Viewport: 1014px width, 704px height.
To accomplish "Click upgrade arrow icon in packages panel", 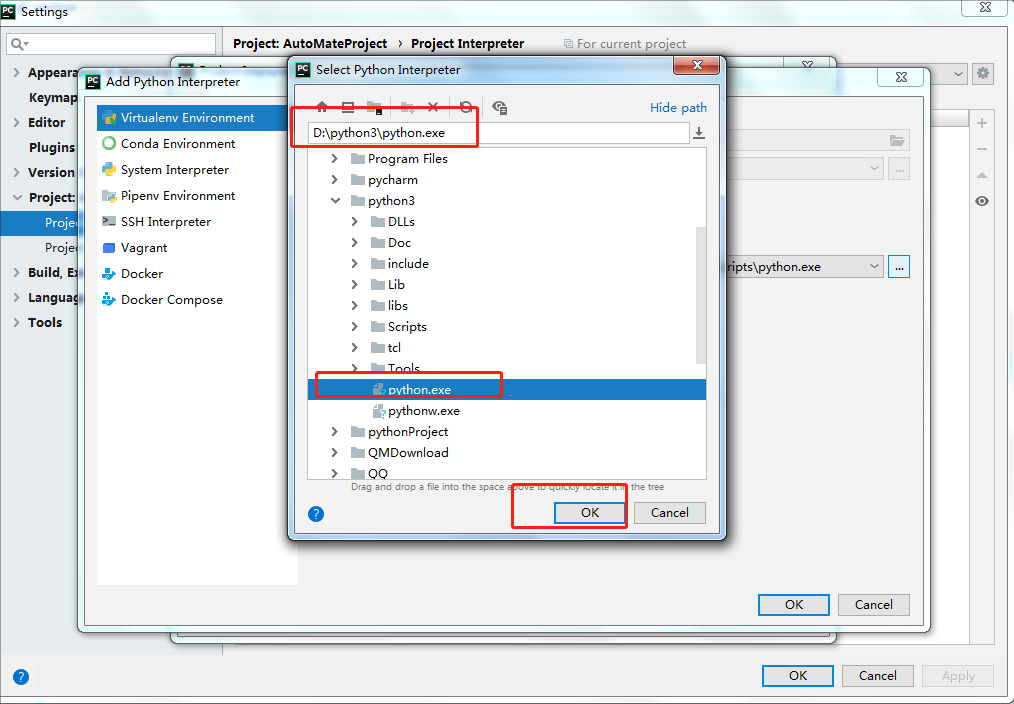I will pyautogui.click(x=982, y=175).
